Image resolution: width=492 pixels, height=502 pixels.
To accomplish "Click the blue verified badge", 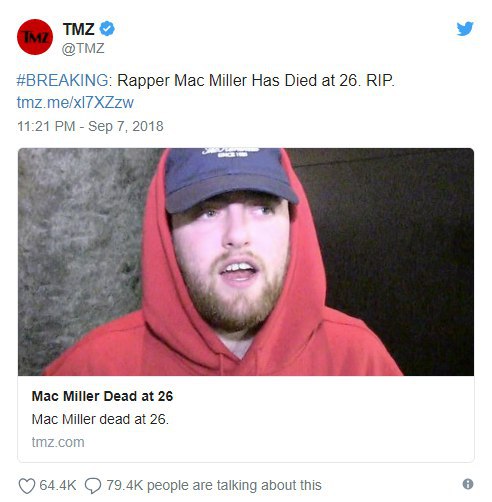I will pyautogui.click(x=107, y=29).
